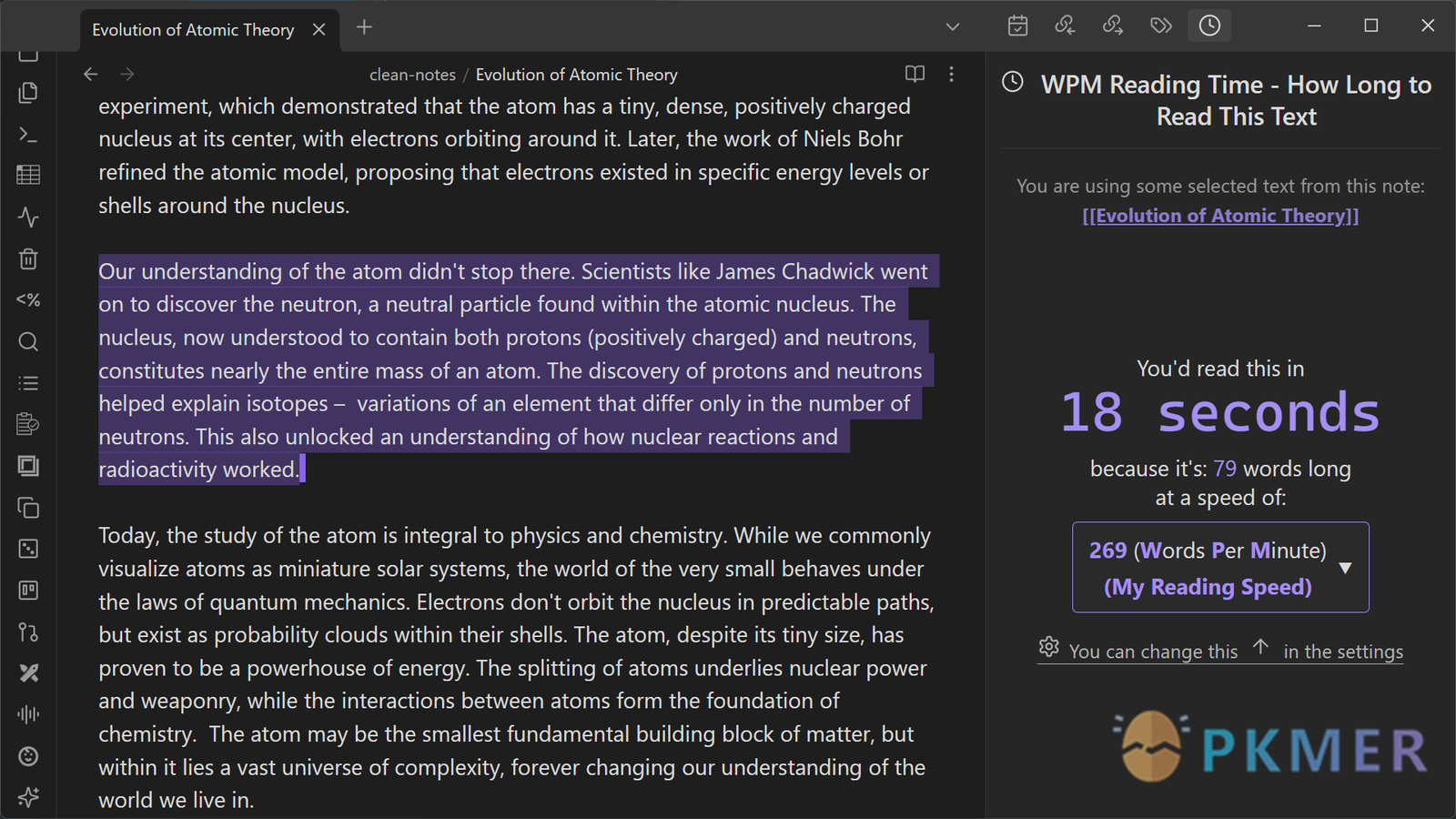This screenshot has height=819, width=1456.
Task: Follow the Evolution of Atomic Theory note link
Action: tap(1220, 215)
